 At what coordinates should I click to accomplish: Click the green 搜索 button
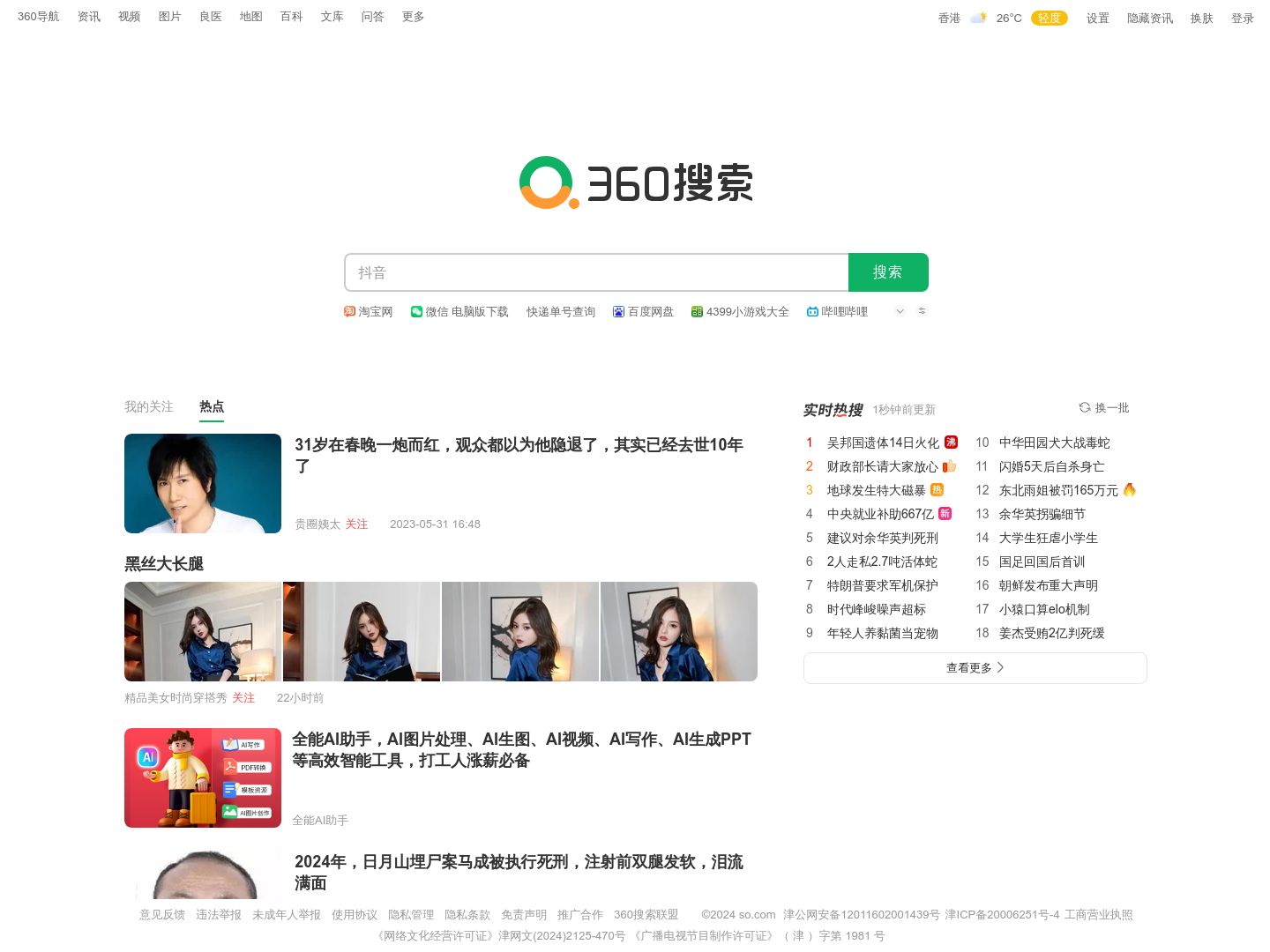[x=888, y=272]
